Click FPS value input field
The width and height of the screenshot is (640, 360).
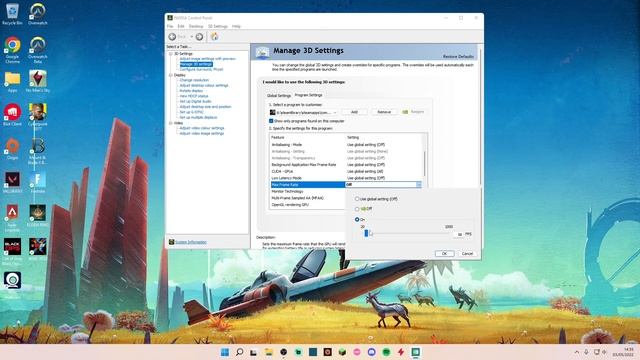[x=458, y=234]
